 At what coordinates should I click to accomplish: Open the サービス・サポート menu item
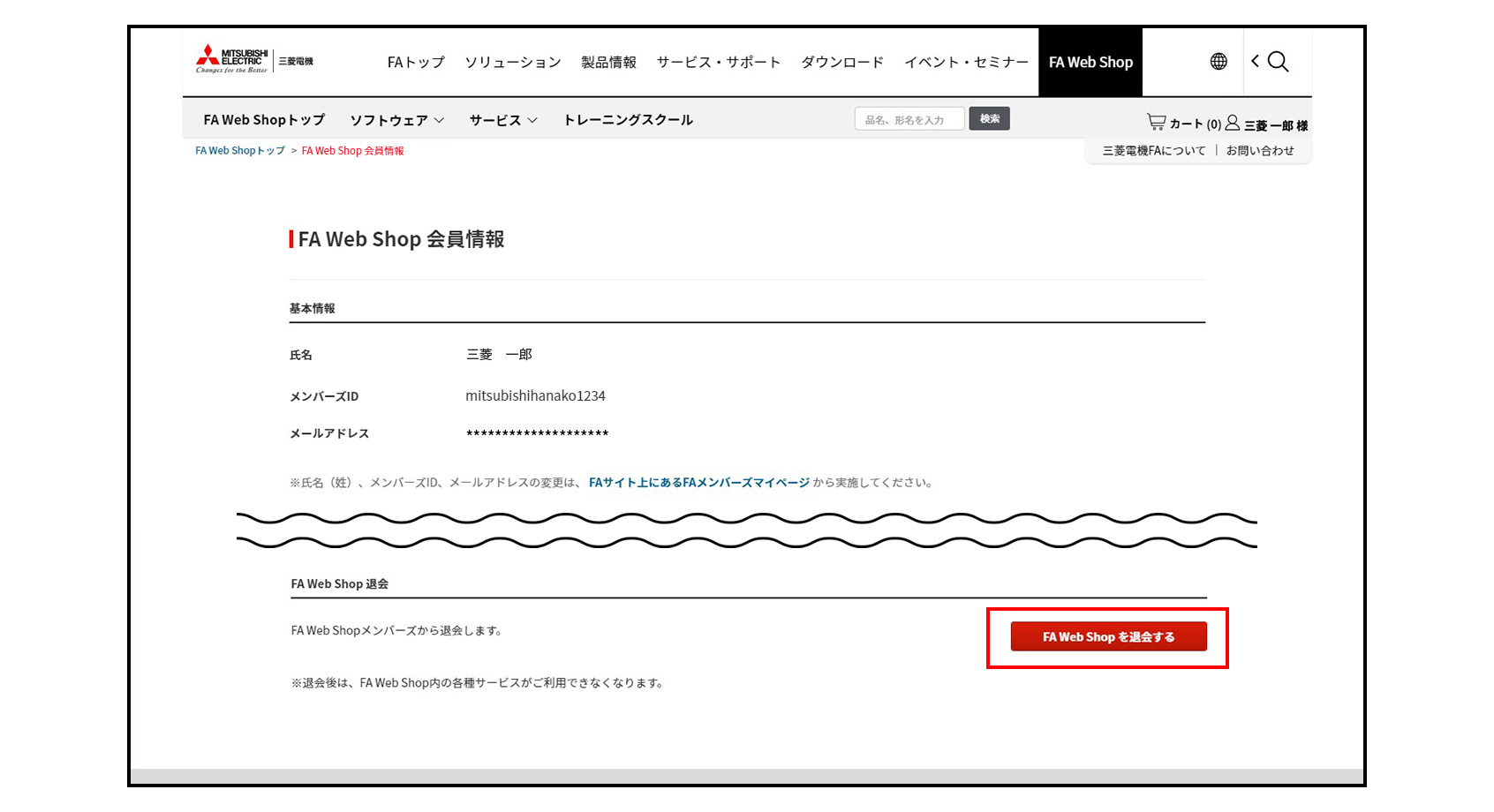coord(719,62)
